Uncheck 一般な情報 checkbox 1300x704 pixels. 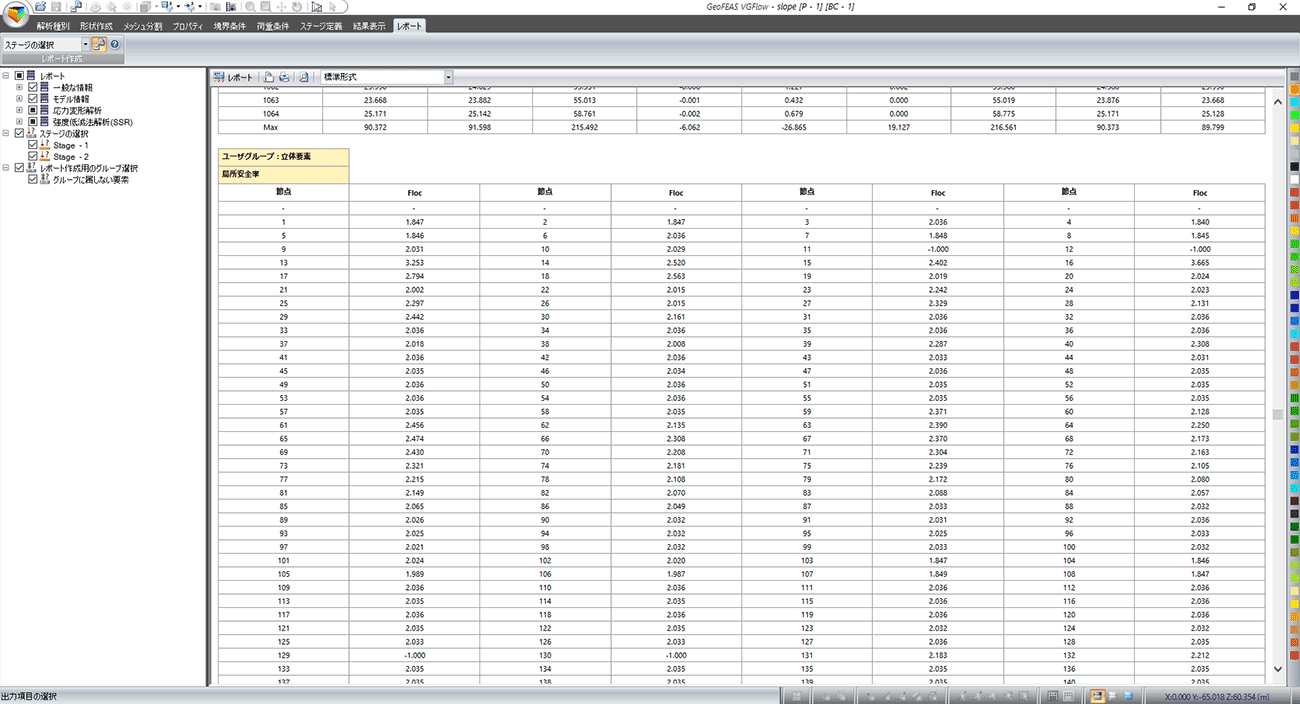tap(32, 87)
